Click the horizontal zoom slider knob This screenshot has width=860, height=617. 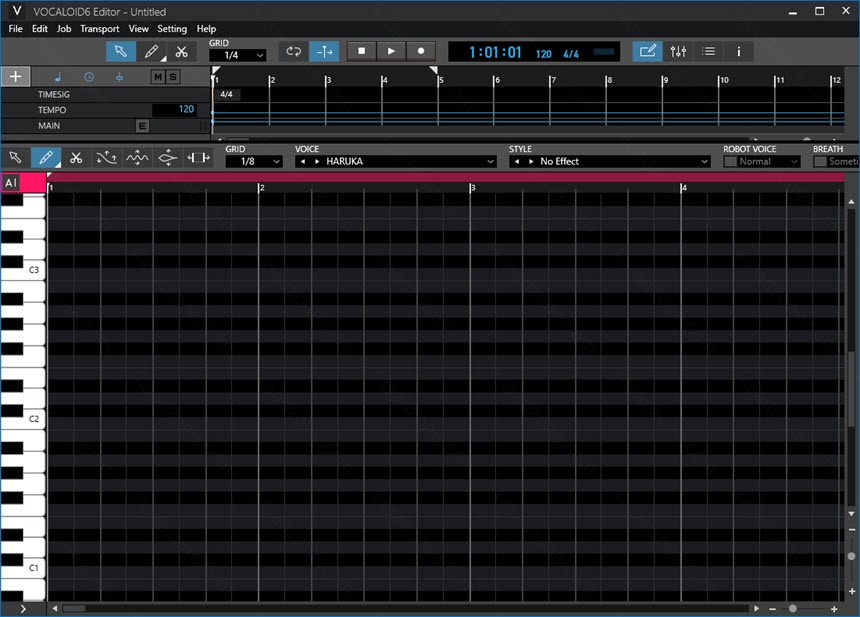click(793, 609)
